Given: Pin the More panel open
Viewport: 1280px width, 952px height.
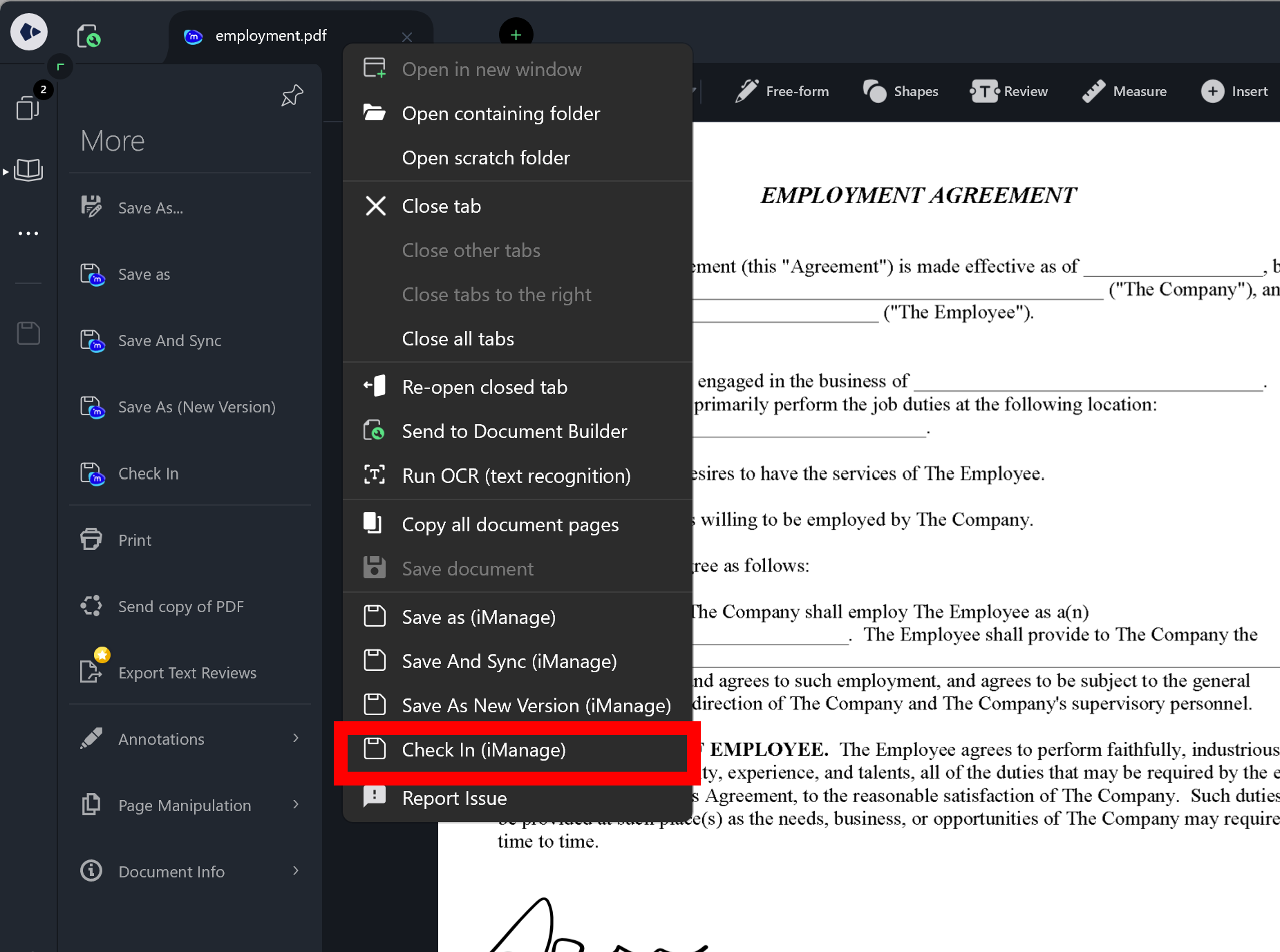Looking at the screenshot, I should click(x=292, y=95).
